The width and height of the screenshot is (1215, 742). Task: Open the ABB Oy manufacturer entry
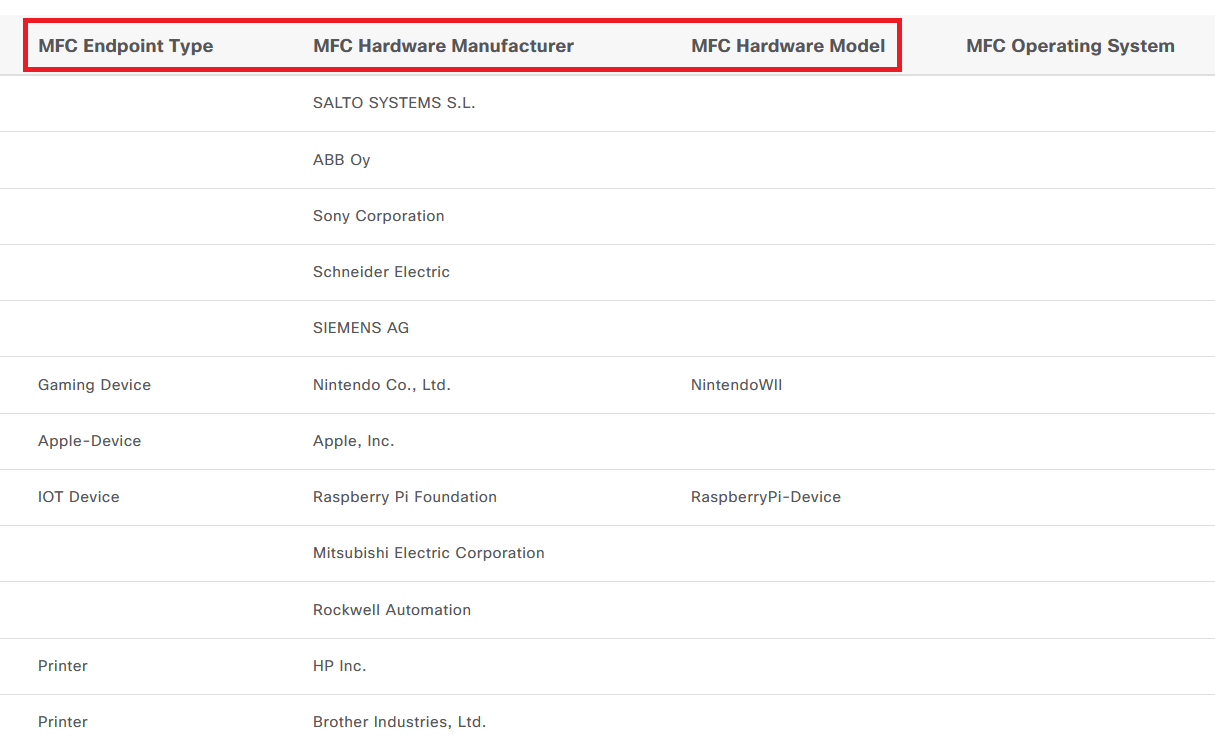click(341, 159)
